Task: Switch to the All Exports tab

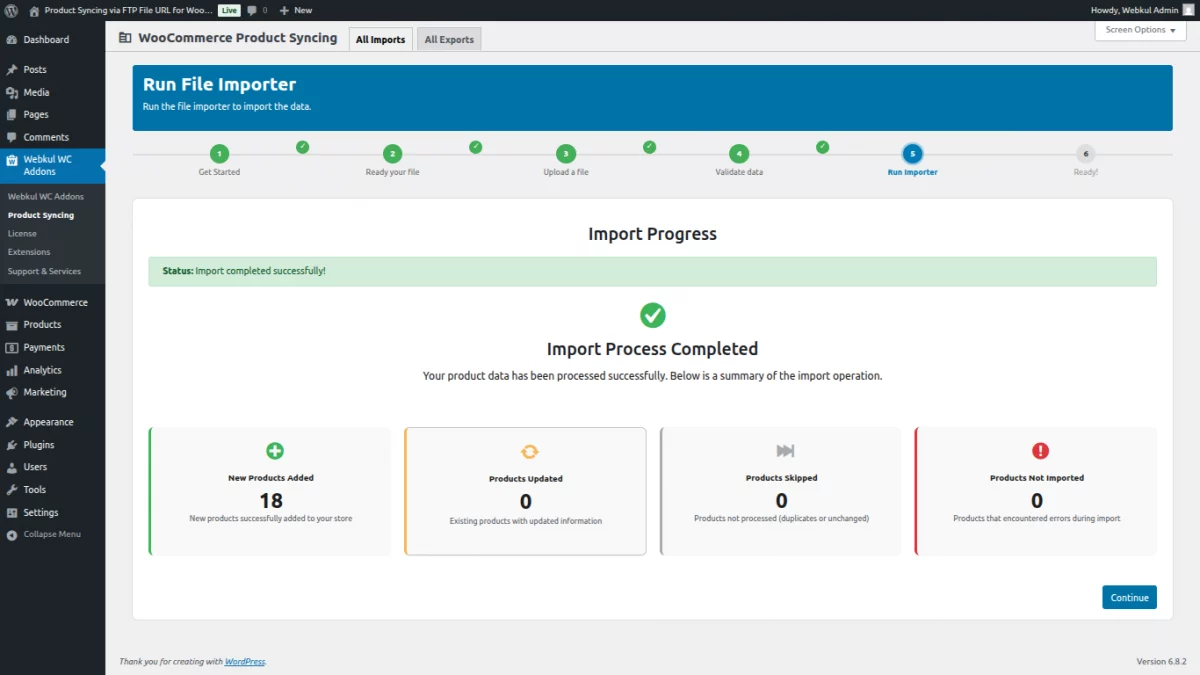Action: 448,39
